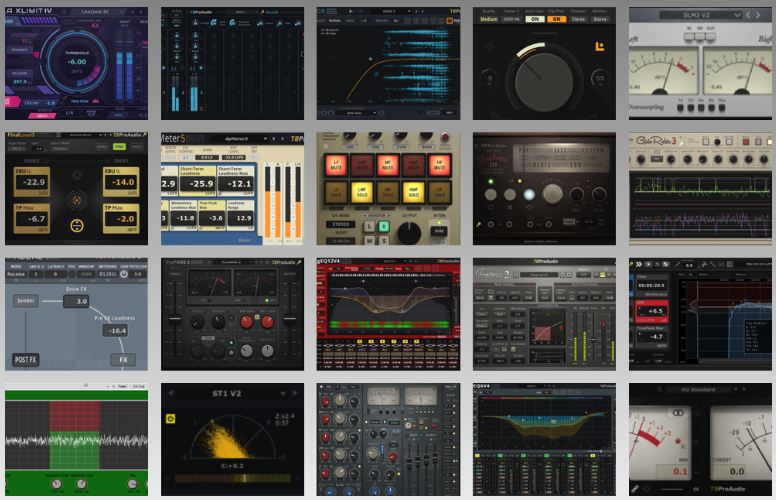Open the Quality Medium dropdown
This screenshot has width=776, height=500.
pyautogui.click(x=488, y=19)
